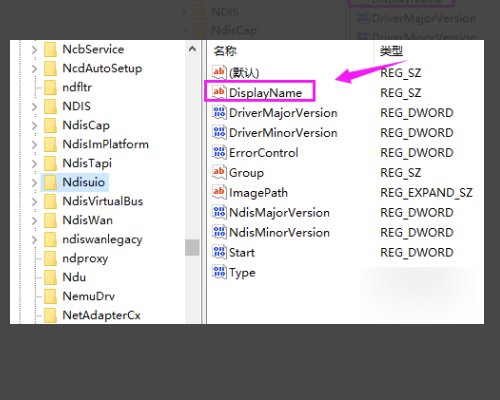Click the NcdAutoSetup folder icon
This screenshot has height=400, width=500.
50,68
